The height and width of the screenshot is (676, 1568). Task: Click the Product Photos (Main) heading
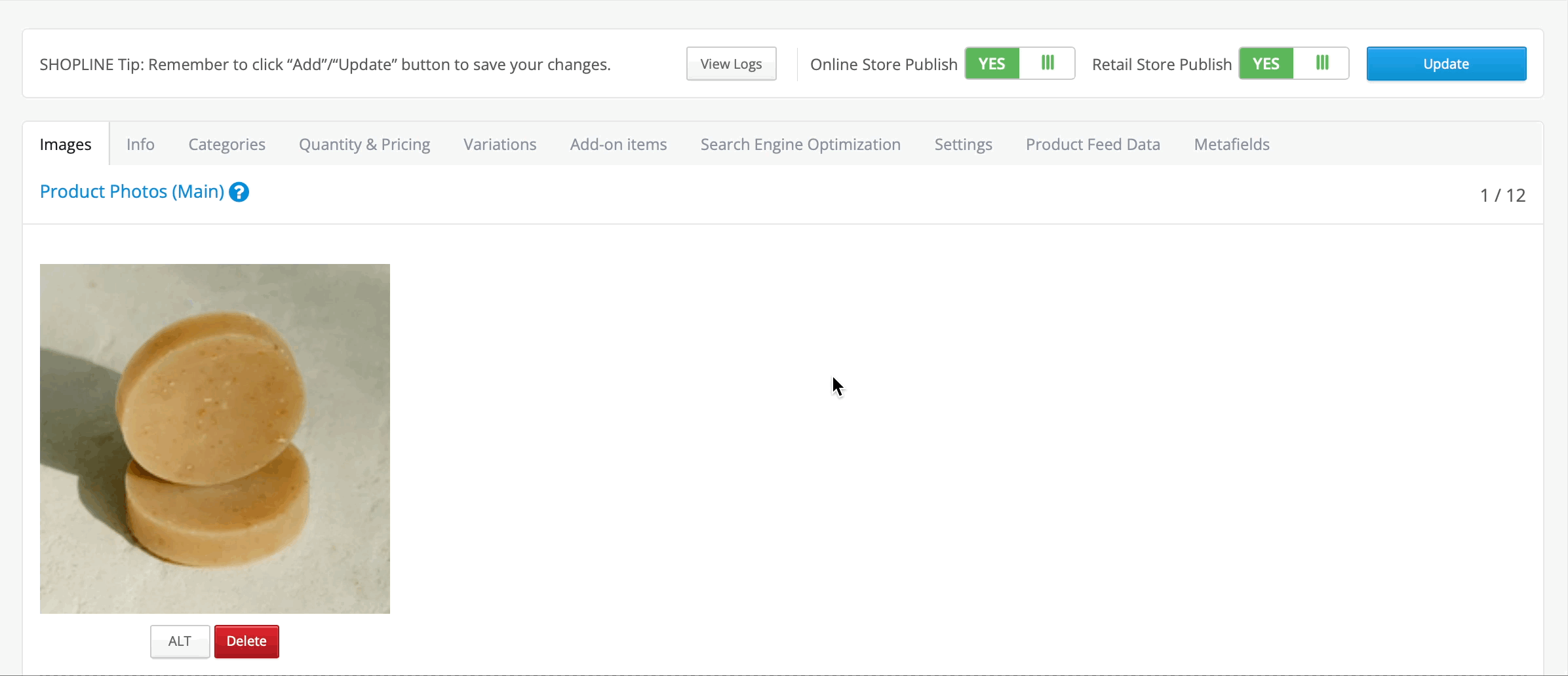click(x=132, y=191)
